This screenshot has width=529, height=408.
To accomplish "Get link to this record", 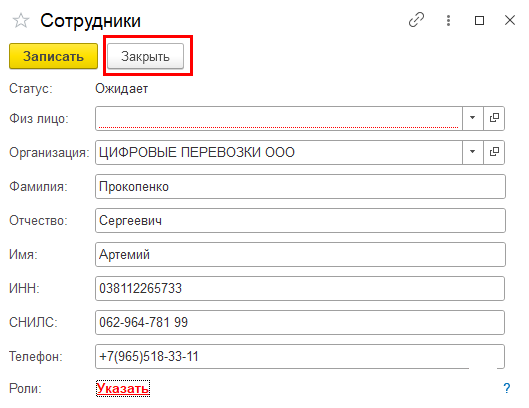I will (416, 20).
